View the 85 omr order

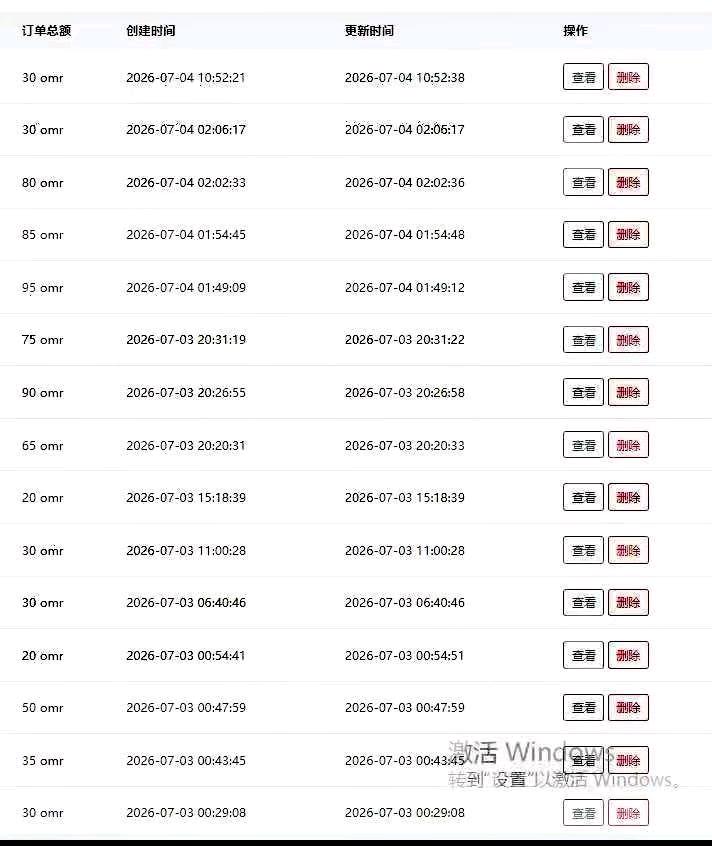point(583,235)
